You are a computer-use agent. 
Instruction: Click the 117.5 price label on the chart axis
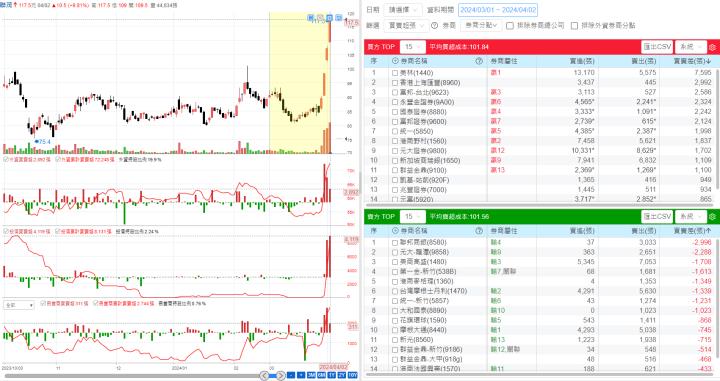351,22
